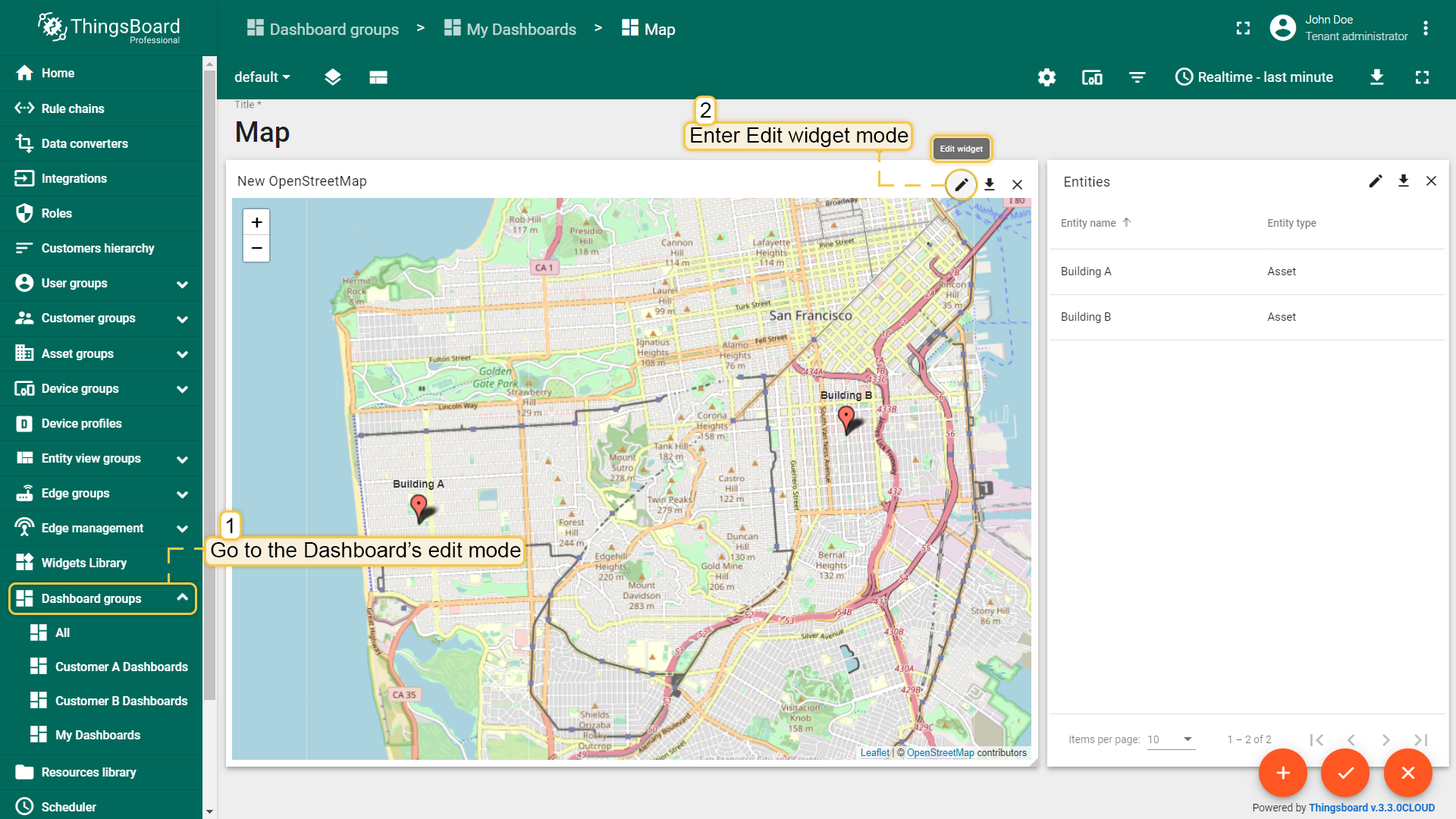Go to last page in Entities pagination
Viewport: 1456px width, 819px height.
1420,739
